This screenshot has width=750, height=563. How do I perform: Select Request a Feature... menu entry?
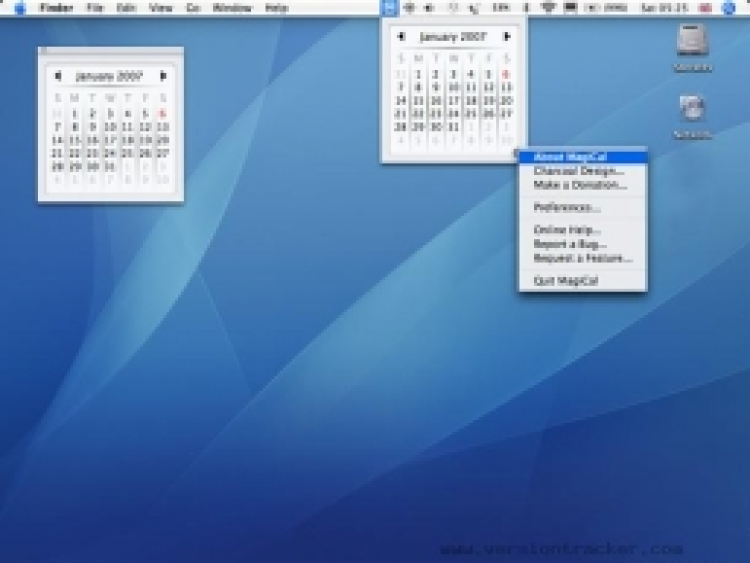(583, 258)
